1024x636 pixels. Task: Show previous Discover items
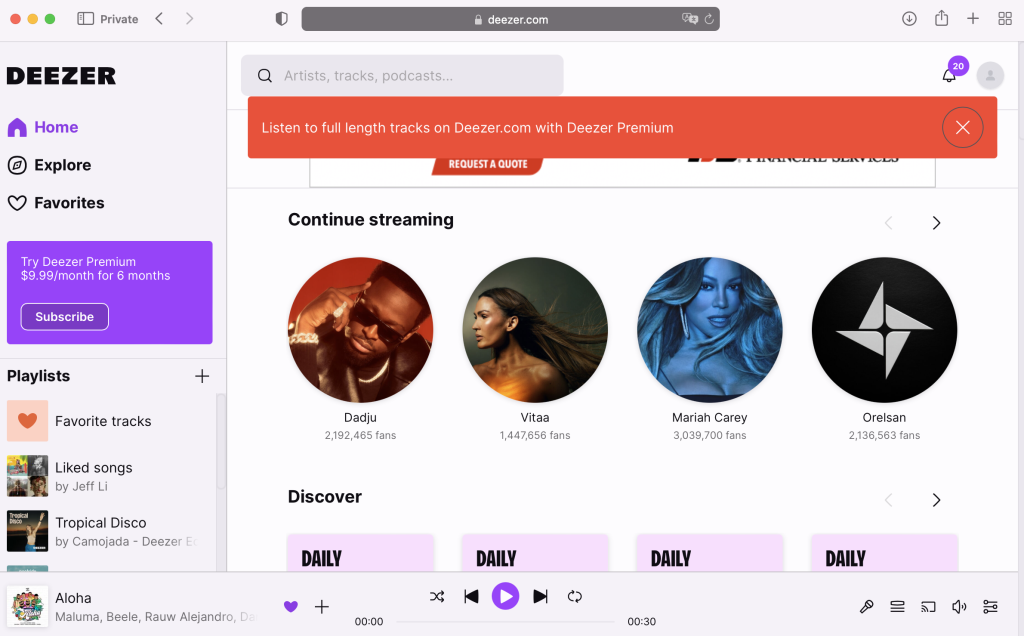[889, 500]
